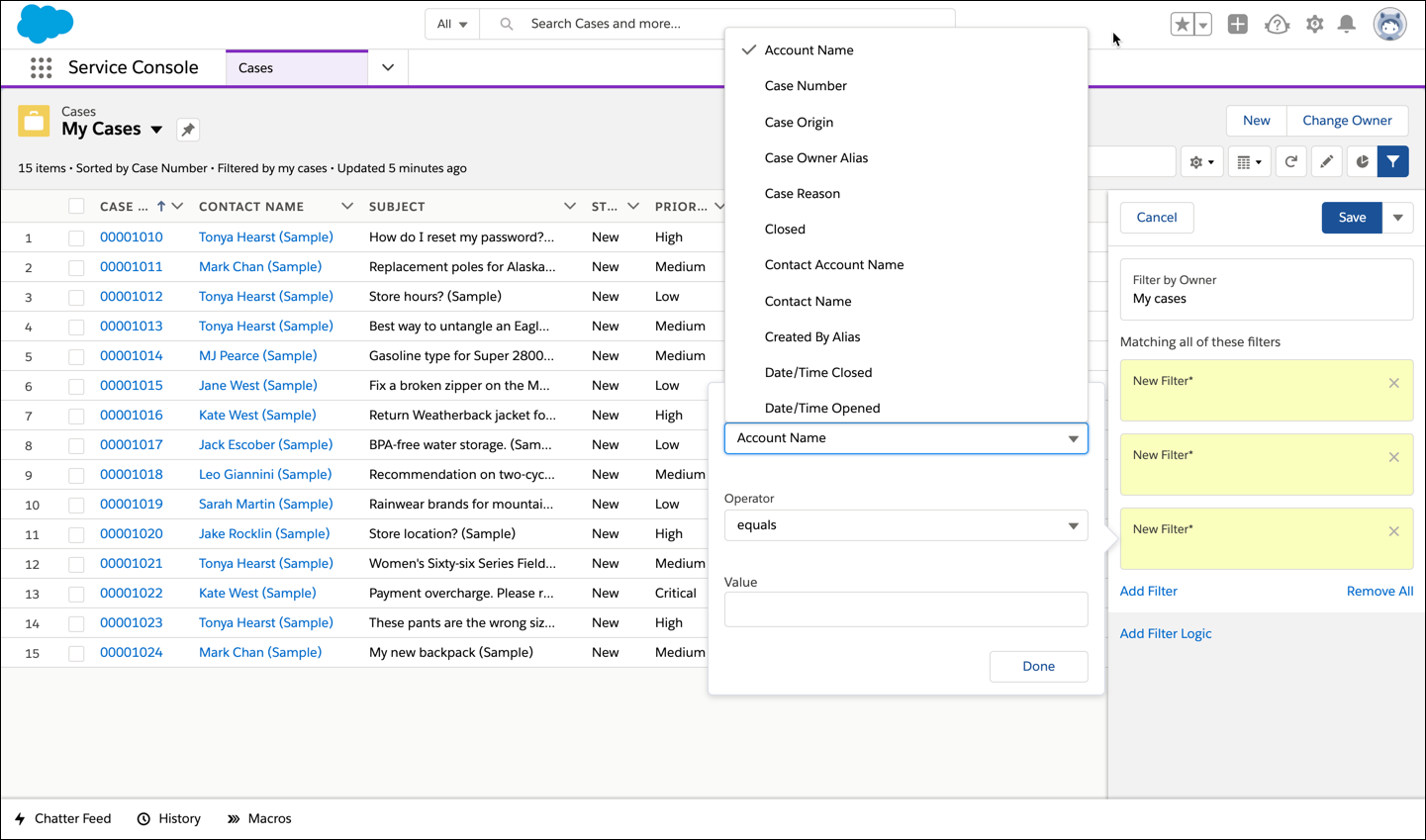The width and height of the screenshot is (1426, 840).
Task: Toggle the select-all rows checkbox
Action: (76, 207)
